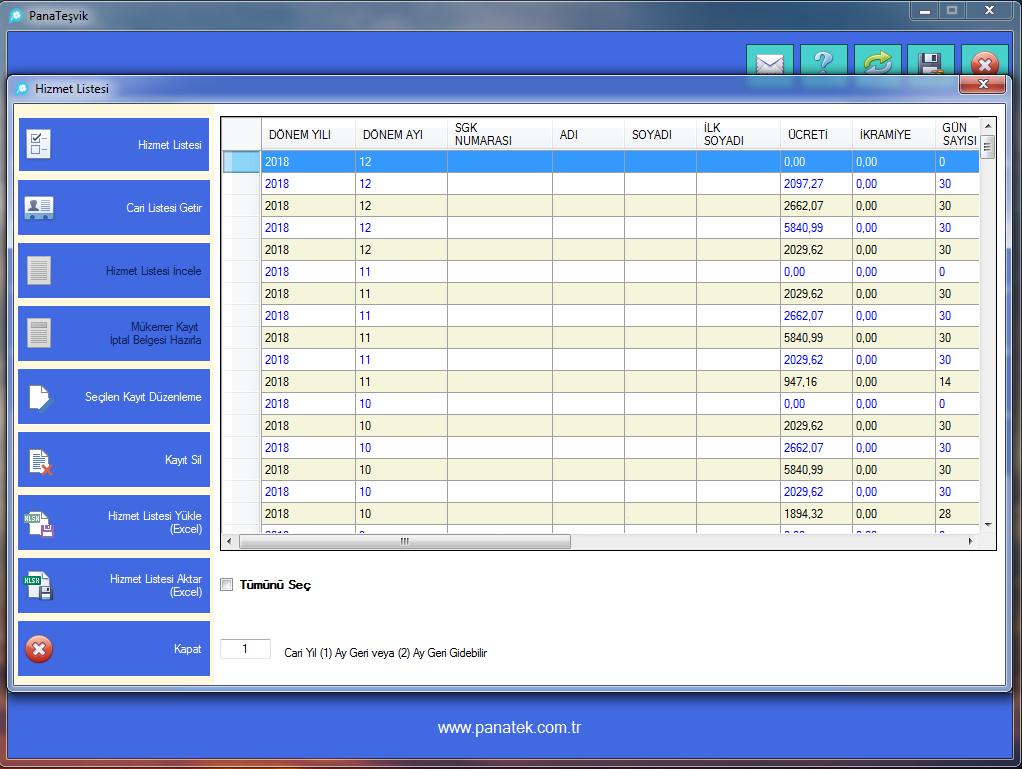Click the İKRAMİYE column header
The height and width of the screenshot is (769, 1022).
click(894, 134)
